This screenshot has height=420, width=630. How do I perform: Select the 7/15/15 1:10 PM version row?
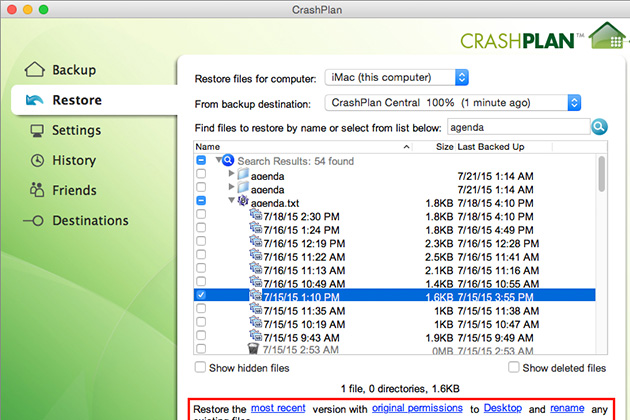(x=395, y=295)
